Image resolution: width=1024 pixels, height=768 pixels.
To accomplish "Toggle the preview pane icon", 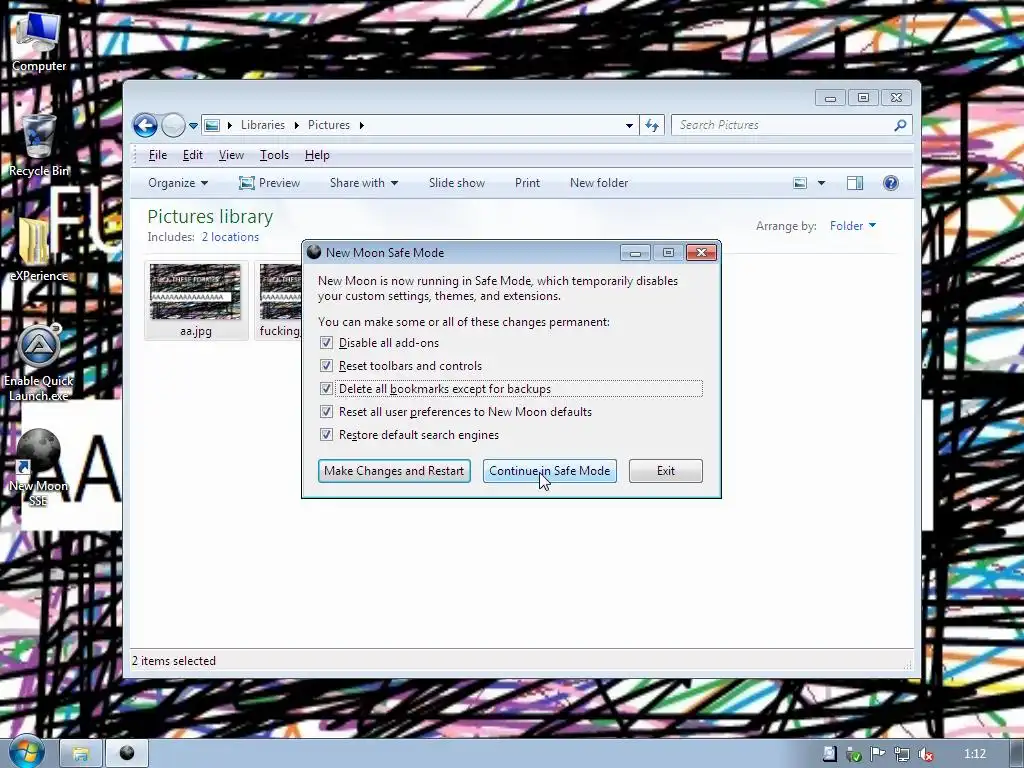I will (x=855, y=183).
